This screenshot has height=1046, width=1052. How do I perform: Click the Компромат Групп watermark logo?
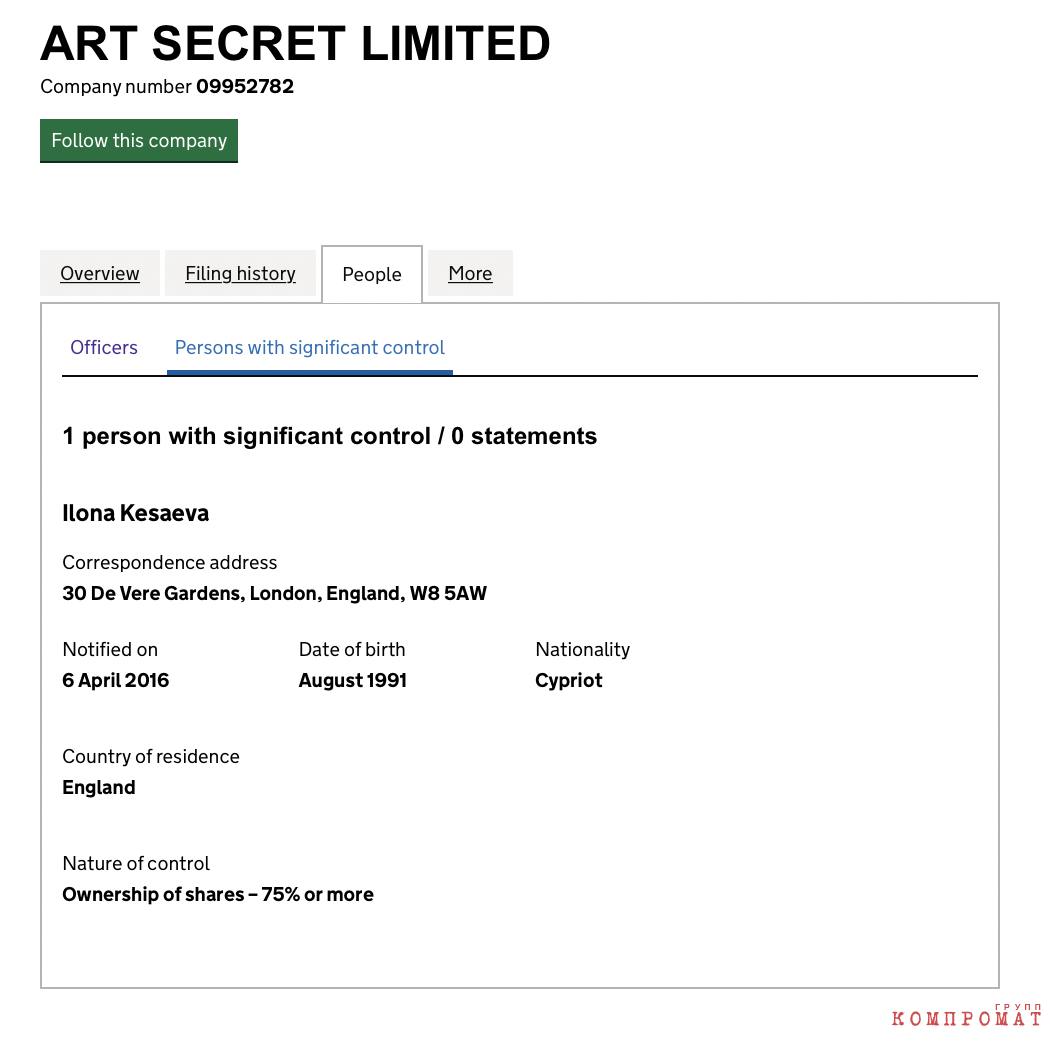(966, 1015)
